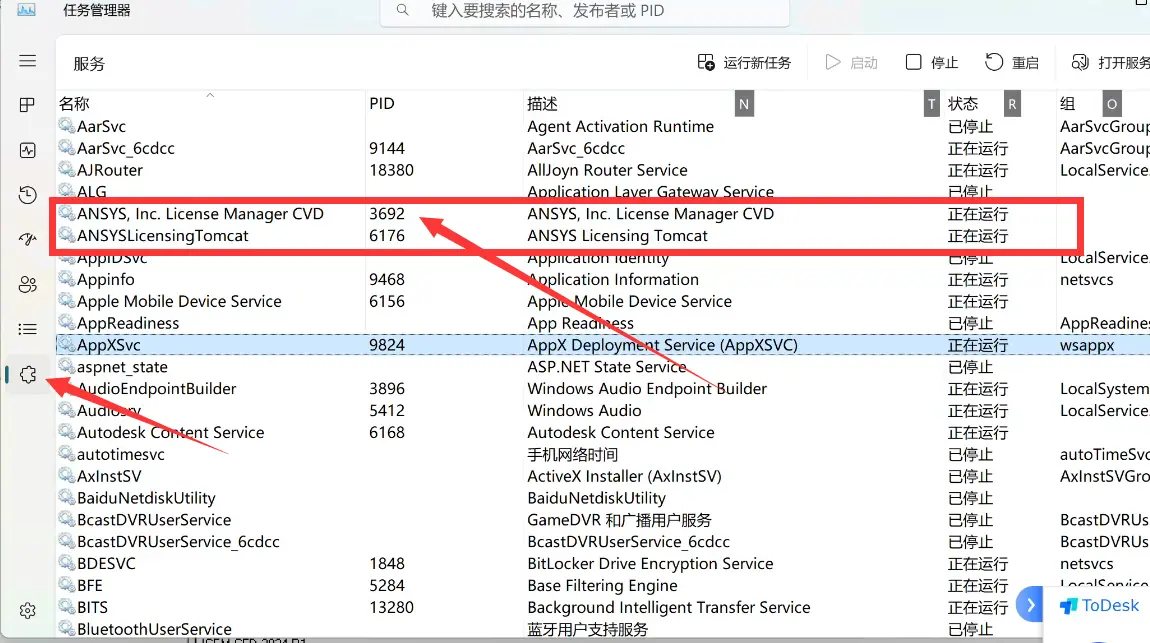Click the 打开服务 open services button

pos(1110,63)
